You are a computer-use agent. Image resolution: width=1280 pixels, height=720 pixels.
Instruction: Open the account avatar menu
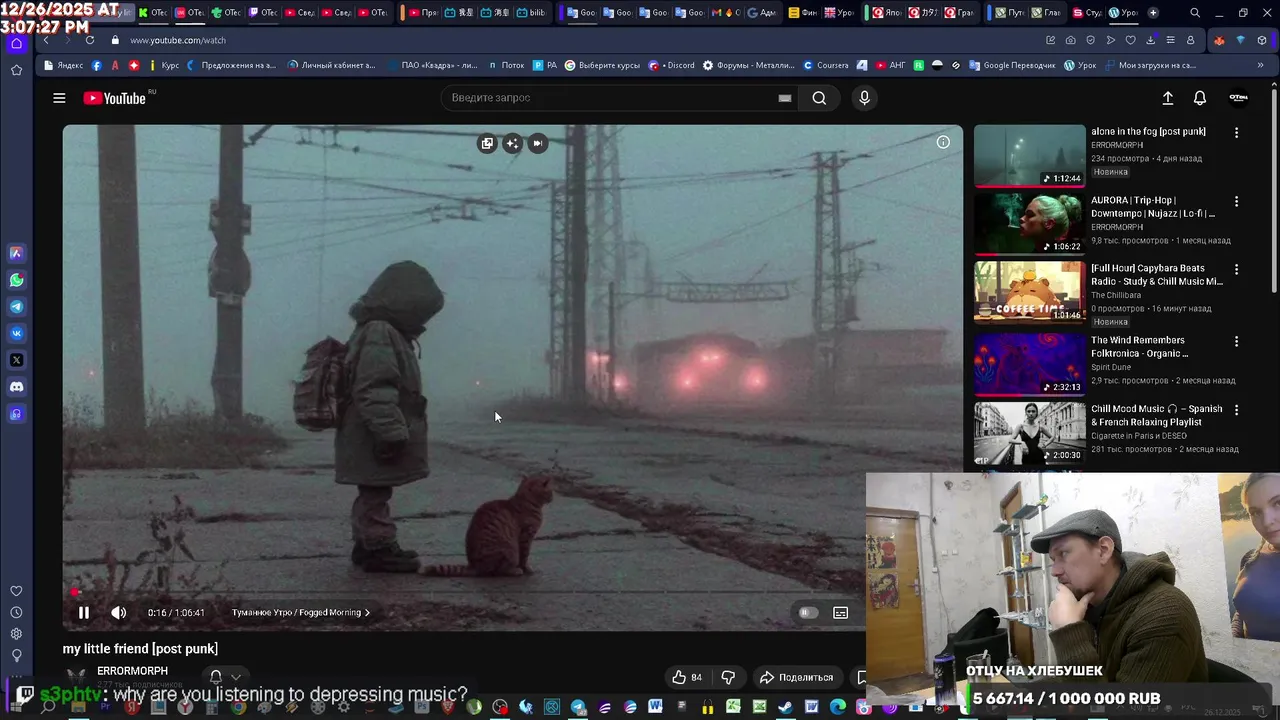pos(1238,98)
